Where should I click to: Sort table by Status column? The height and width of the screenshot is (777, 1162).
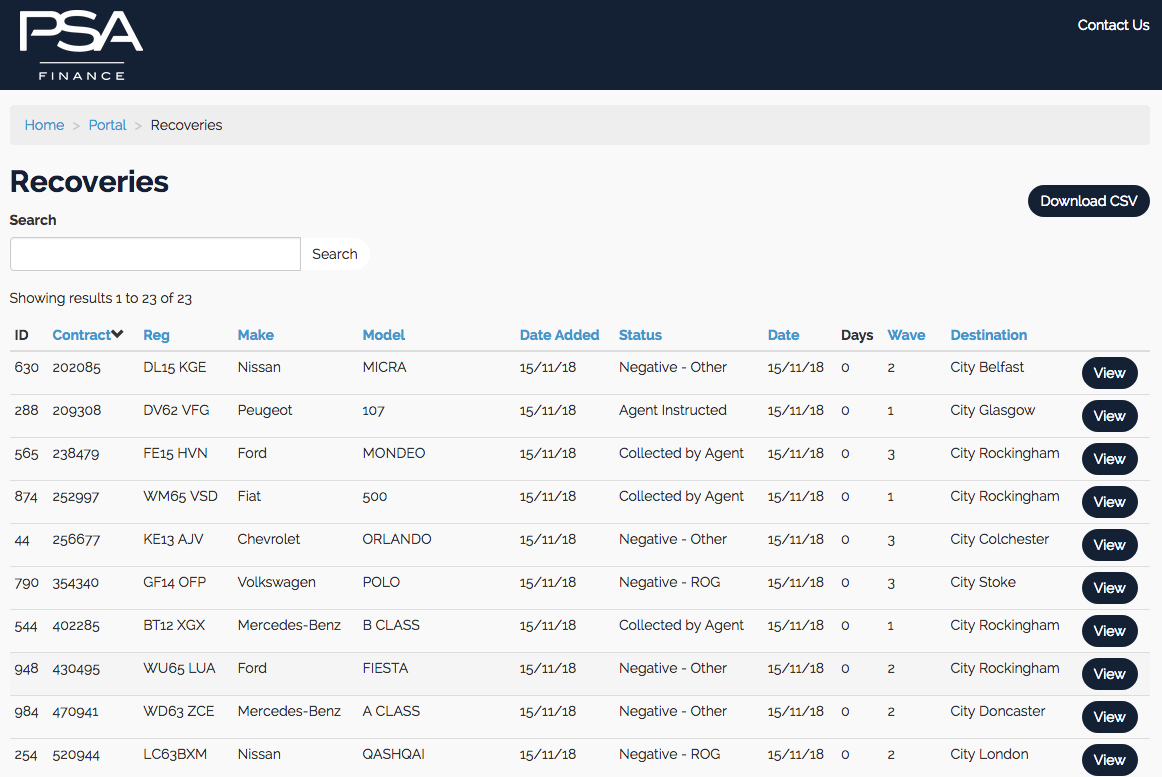640,335
